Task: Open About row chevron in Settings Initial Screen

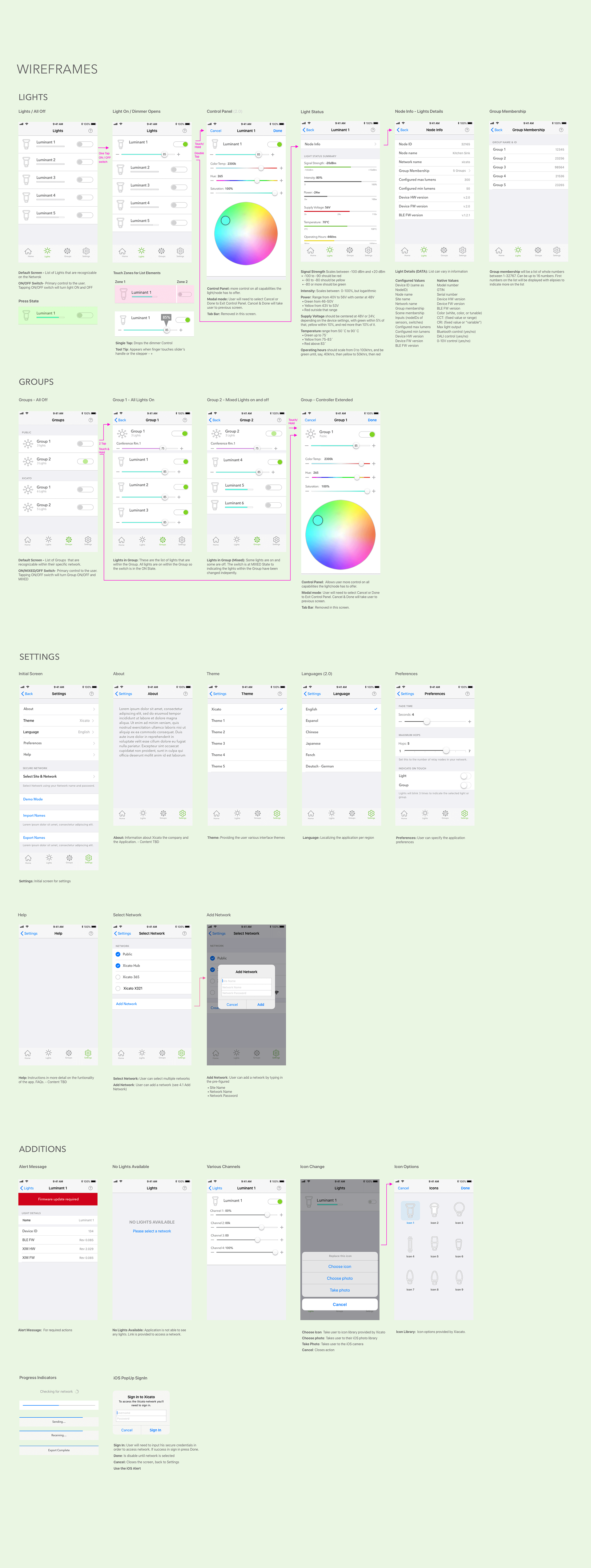Action: click(94, 709)
